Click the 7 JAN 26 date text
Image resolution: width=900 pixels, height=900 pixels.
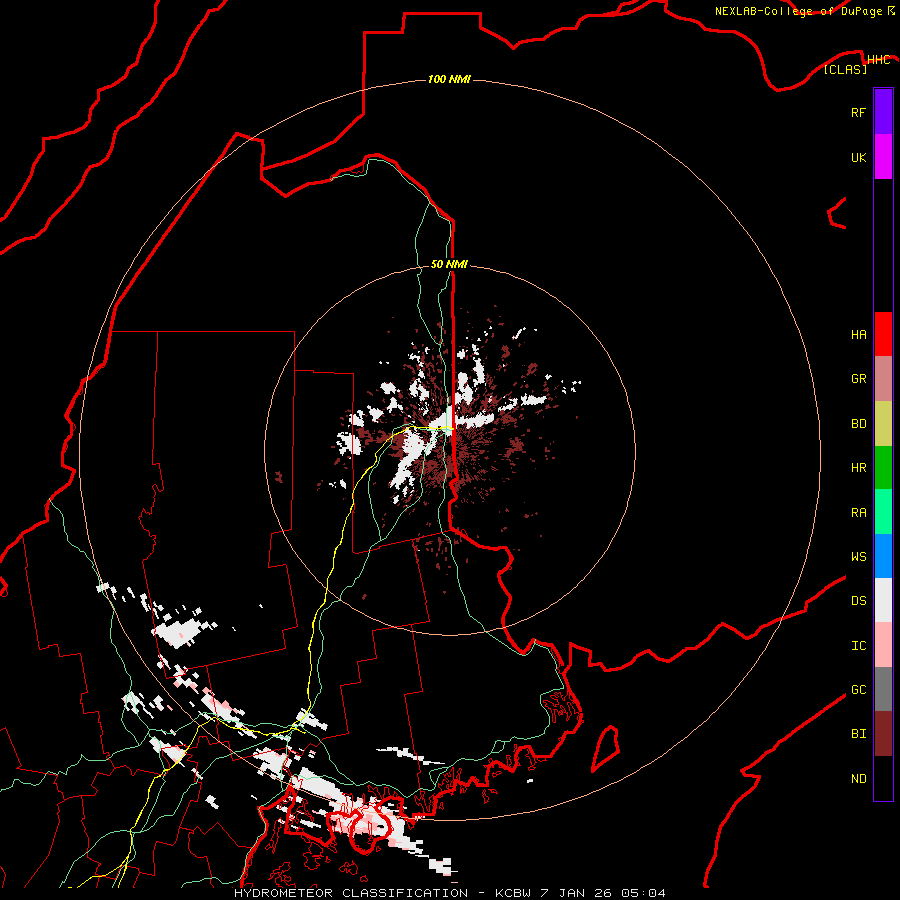pyautogui.click(x=576, y=893)
